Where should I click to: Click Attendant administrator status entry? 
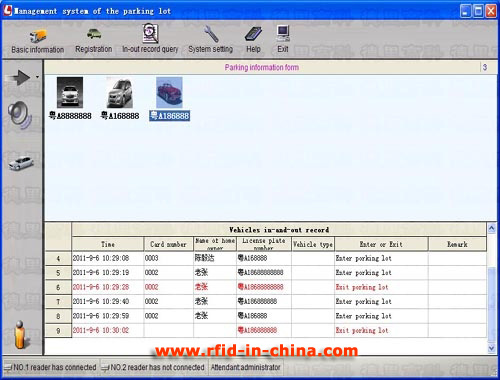(246, 367)
